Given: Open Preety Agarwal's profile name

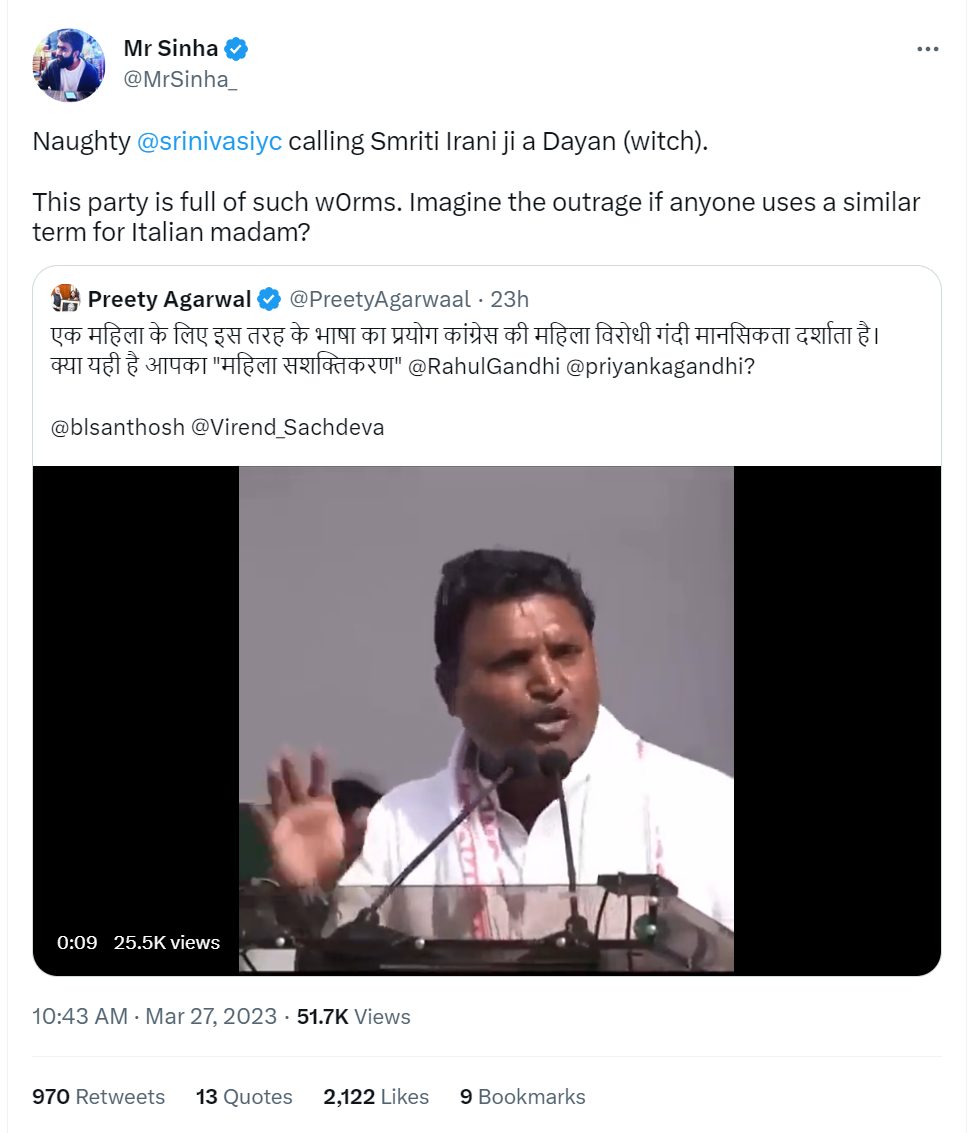Looking at the screenshot, I should 169,299.
